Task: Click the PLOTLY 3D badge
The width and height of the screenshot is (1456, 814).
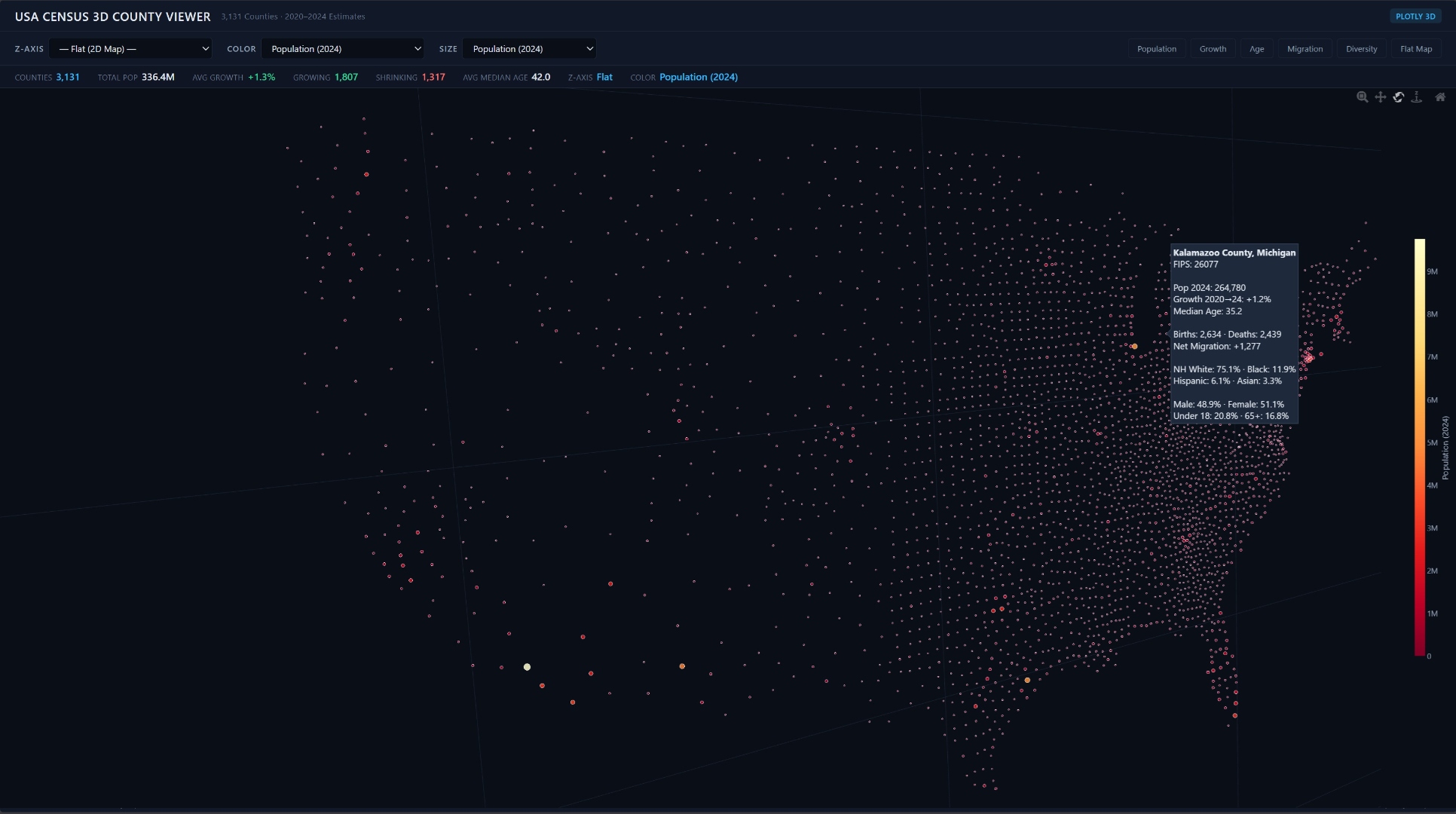Action: pyautogui.click(x=1415, y=16)
